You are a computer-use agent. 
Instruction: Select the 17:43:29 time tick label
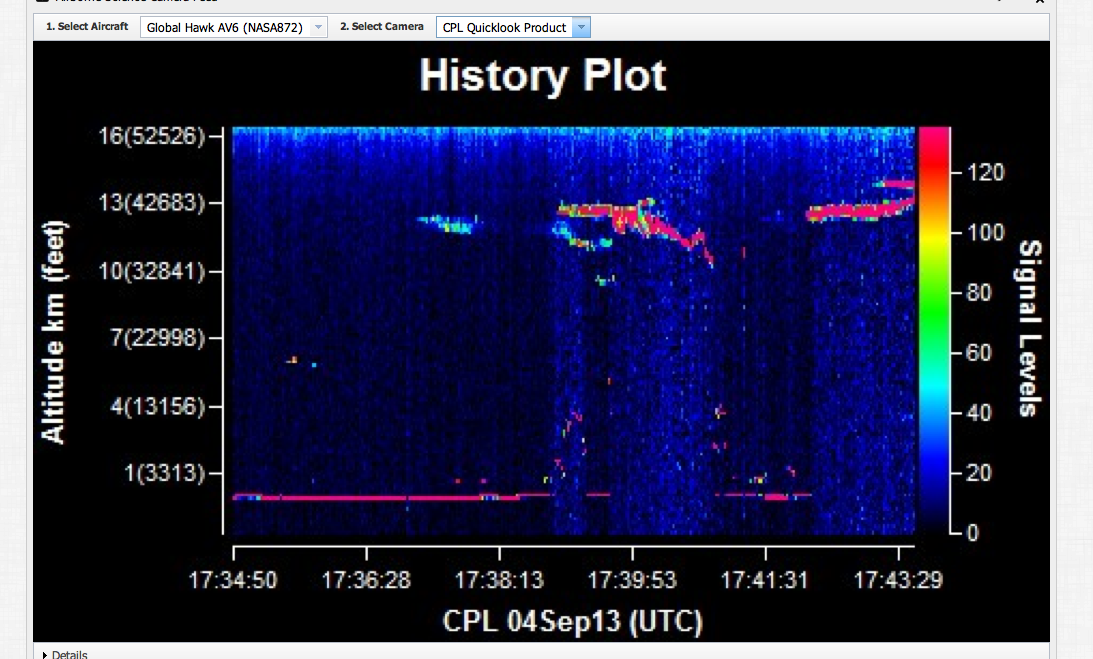(898, 580)
